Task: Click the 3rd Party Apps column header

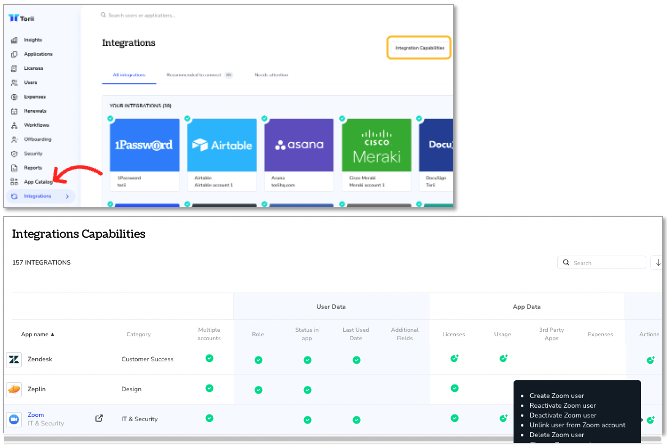Action: [551, 334]
